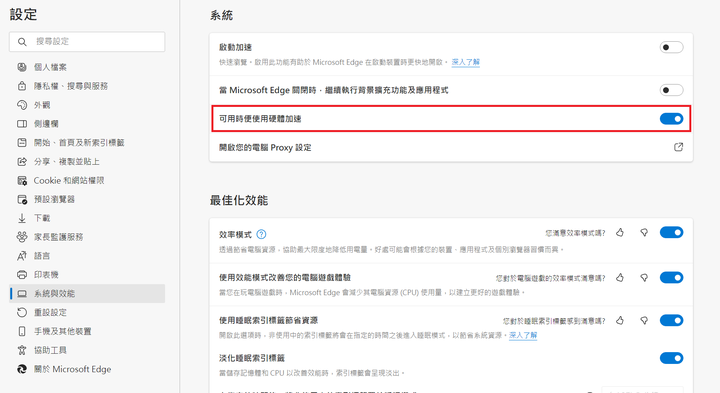This screenshot has height=393, width=720.
Task: Click 分享、複製並貼上 in sidebar
Action: pos(67,162)
